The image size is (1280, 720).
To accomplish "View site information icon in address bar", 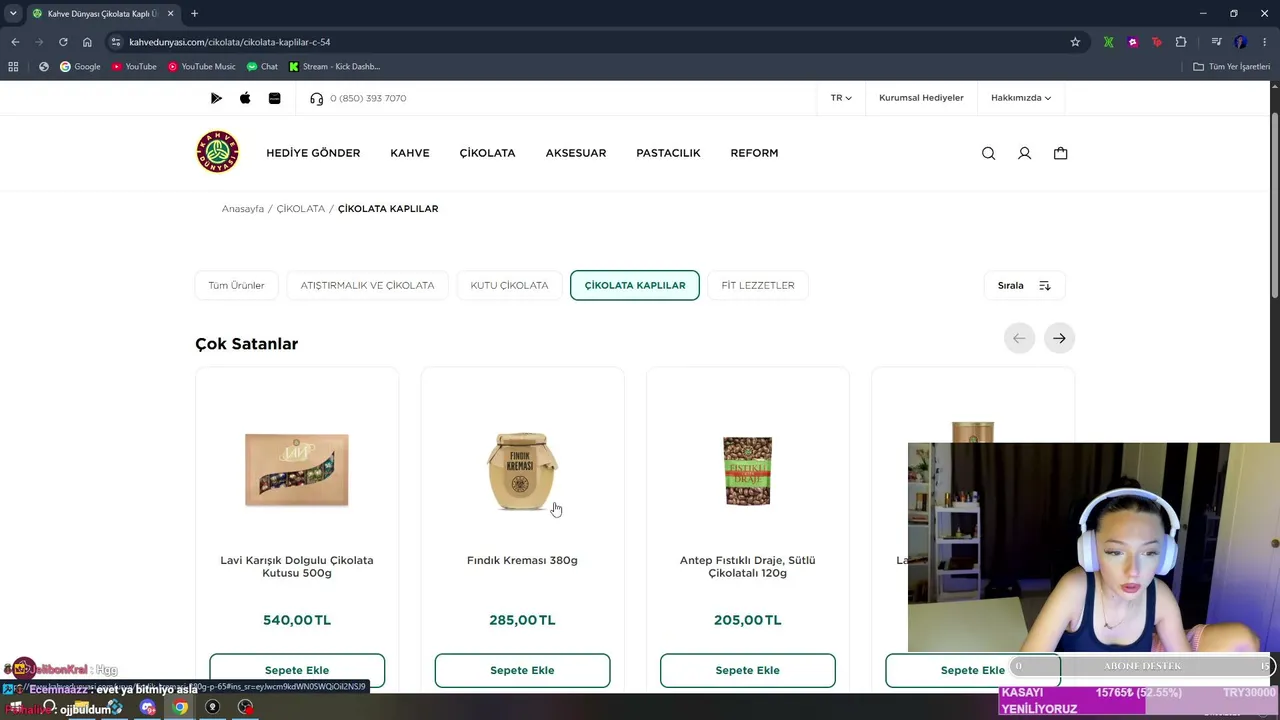I will tap(116, 42).
